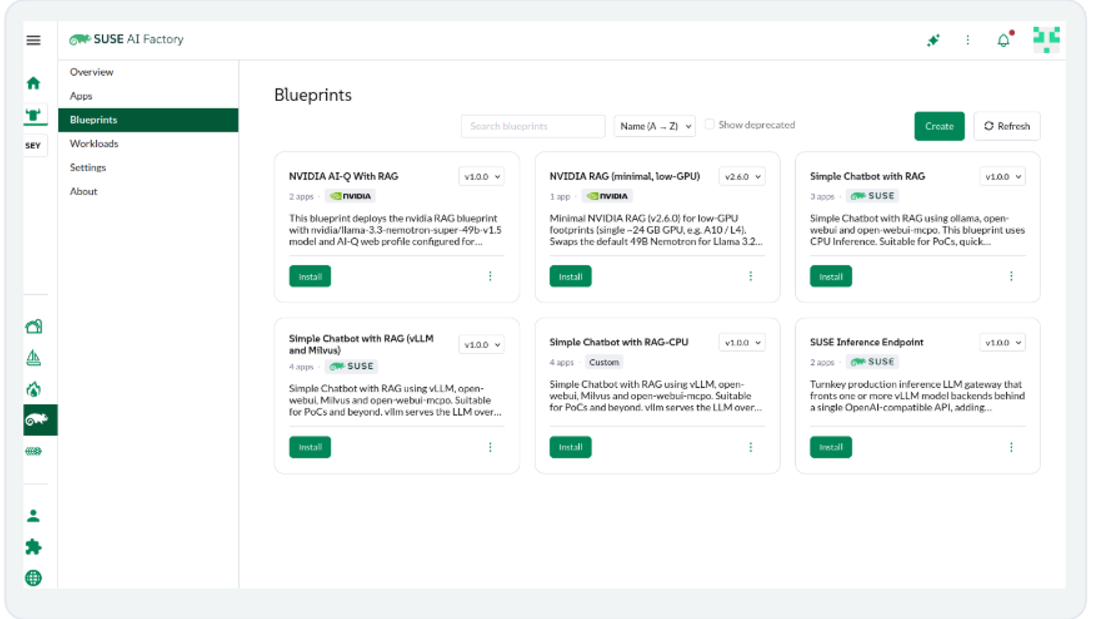Screen dimensions: 1093x619
Task: Select Blueprints in the side menu
Action: [148, 120]
